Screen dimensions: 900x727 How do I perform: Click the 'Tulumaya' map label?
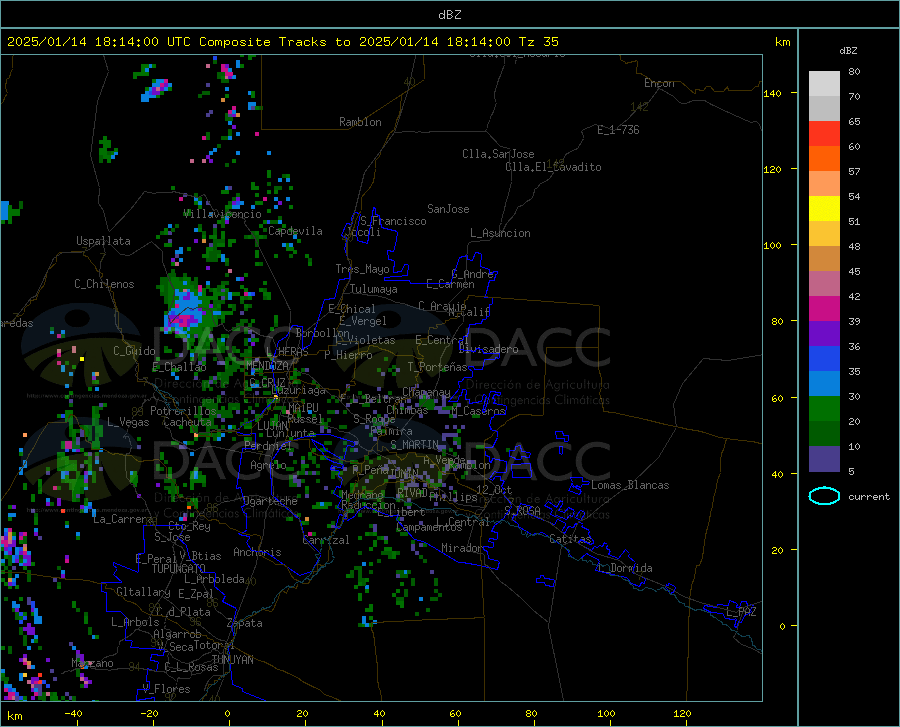374,289
